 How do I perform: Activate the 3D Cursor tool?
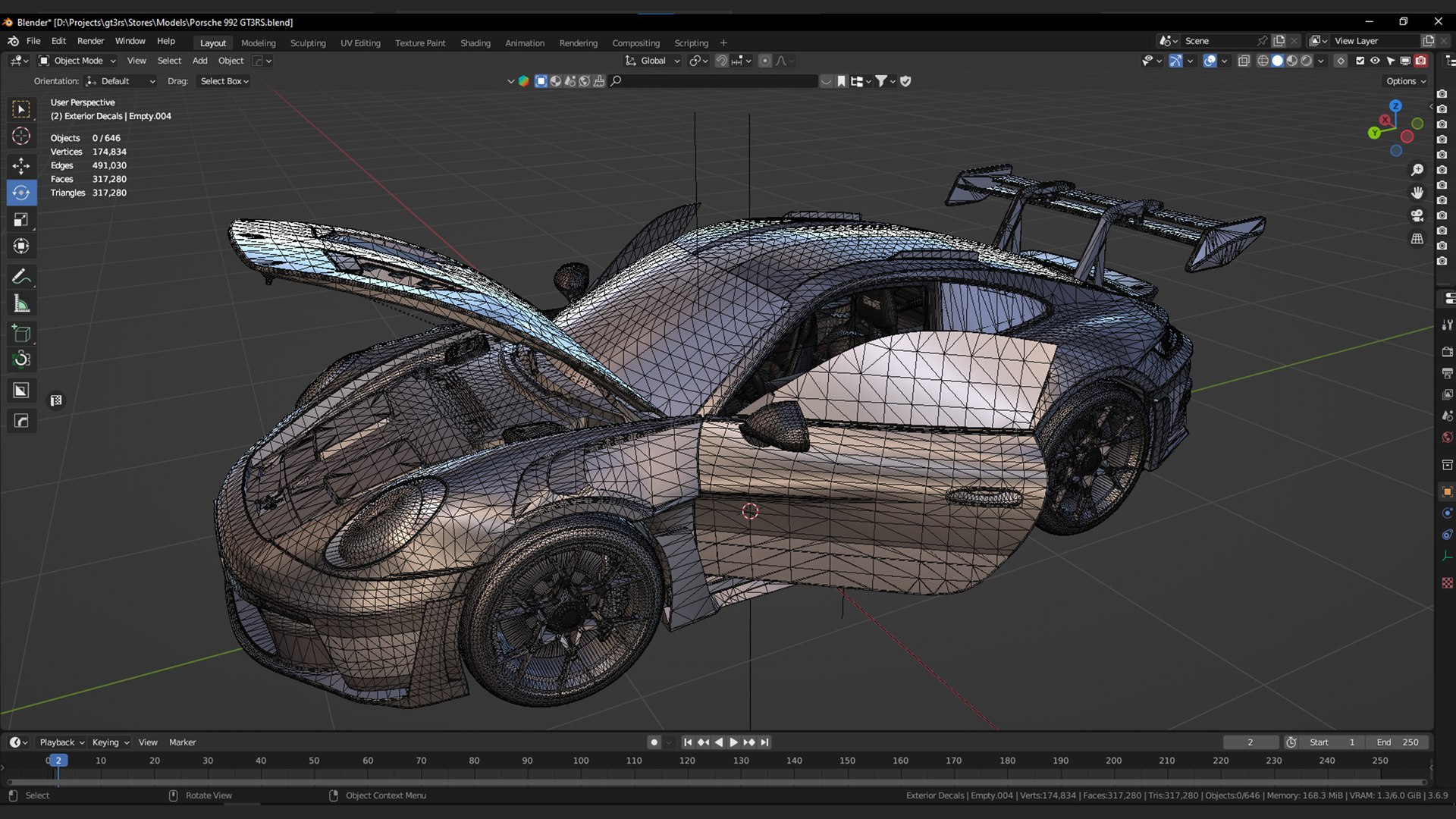click(x=21, y=136)
